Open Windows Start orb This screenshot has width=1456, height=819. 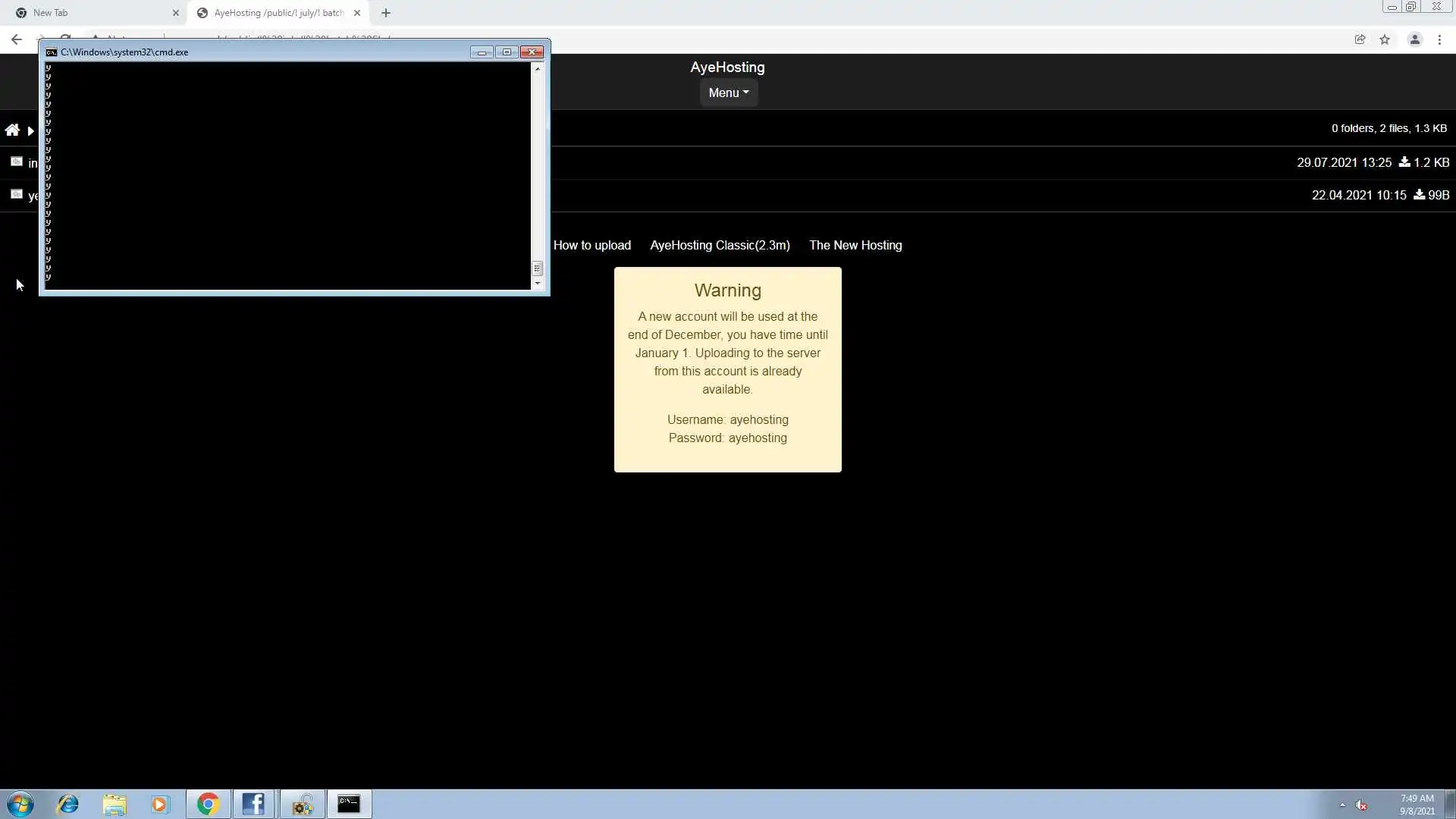pos(20,804)
